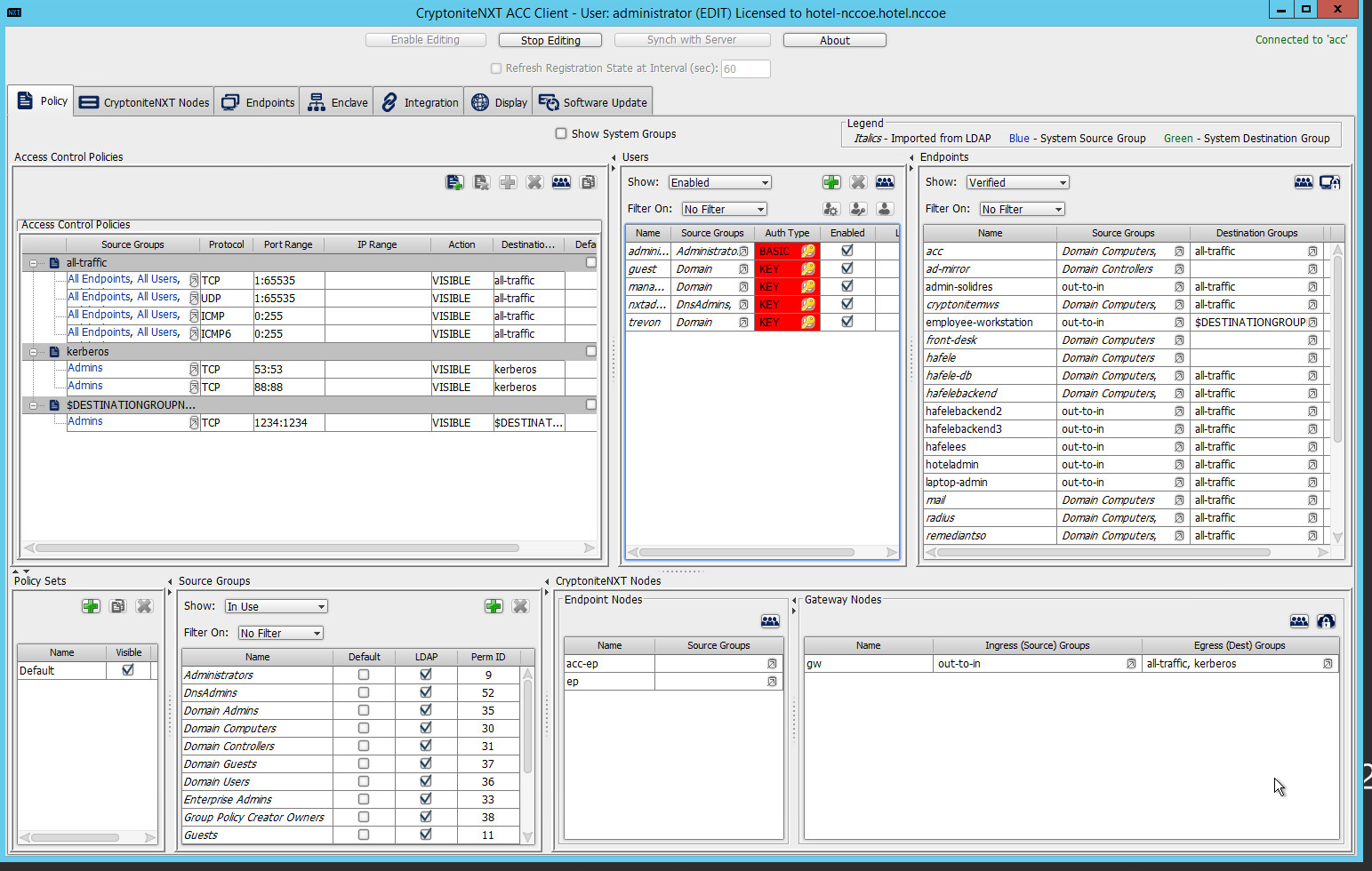Click the copy icon in Access Control Policies toolbar
1372x871 pixels.
(x=588, y=182)
